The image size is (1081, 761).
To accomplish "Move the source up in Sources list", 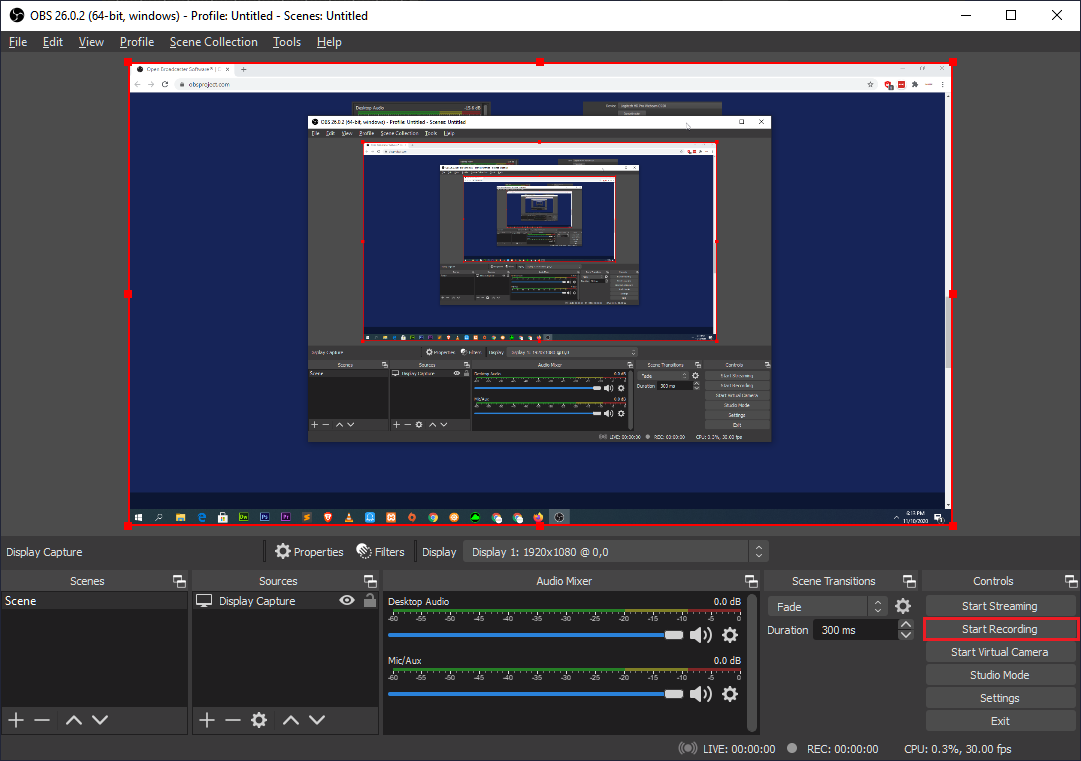I will 291,720.
